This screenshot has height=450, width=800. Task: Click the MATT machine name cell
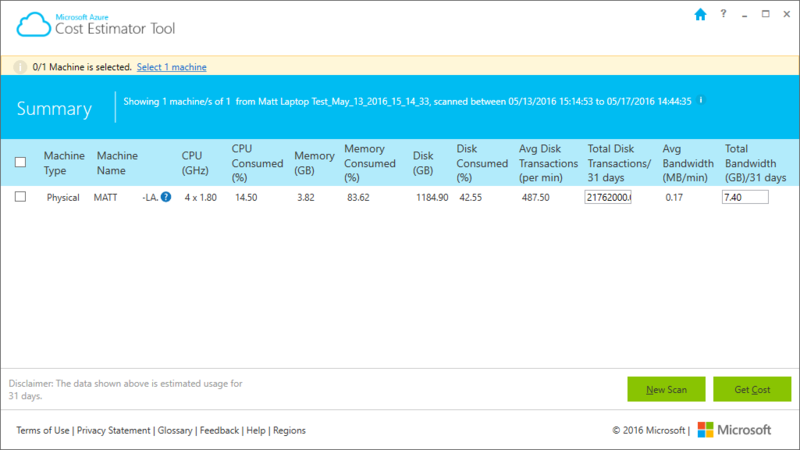[x=126, y=197]
